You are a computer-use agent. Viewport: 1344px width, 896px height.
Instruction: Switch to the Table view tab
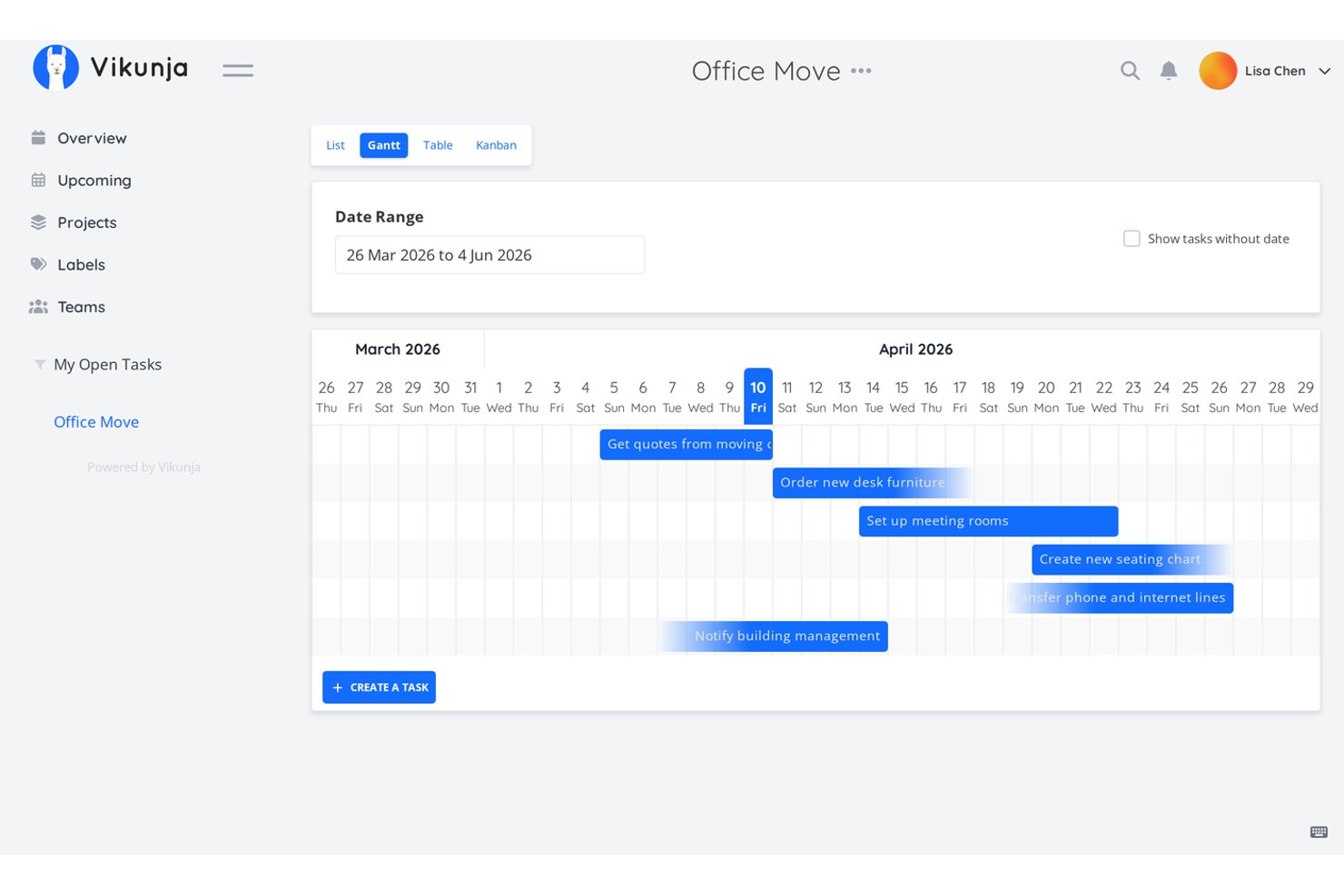[x=438, y=145]
